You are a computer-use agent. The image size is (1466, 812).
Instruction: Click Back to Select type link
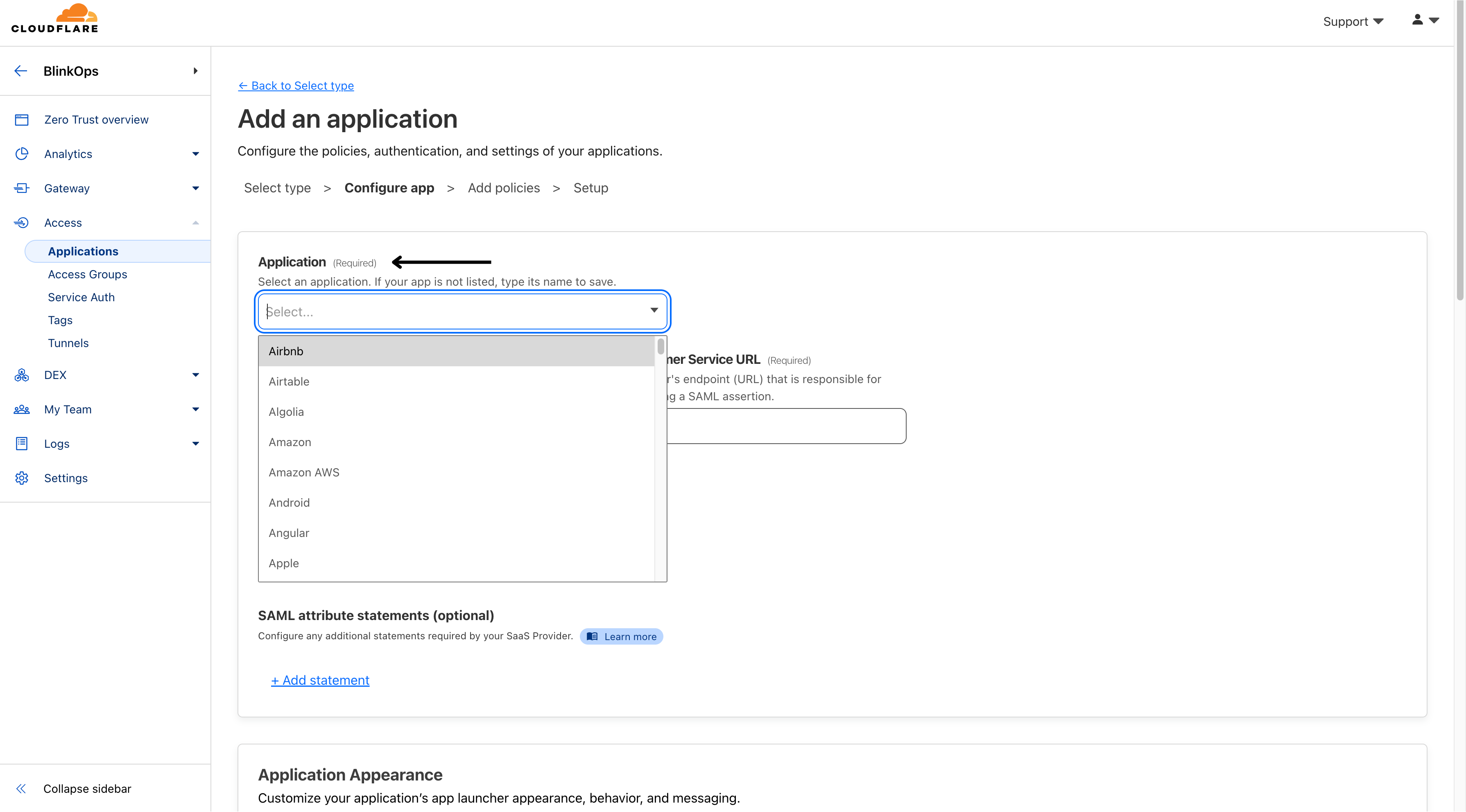tap(296, 86)
